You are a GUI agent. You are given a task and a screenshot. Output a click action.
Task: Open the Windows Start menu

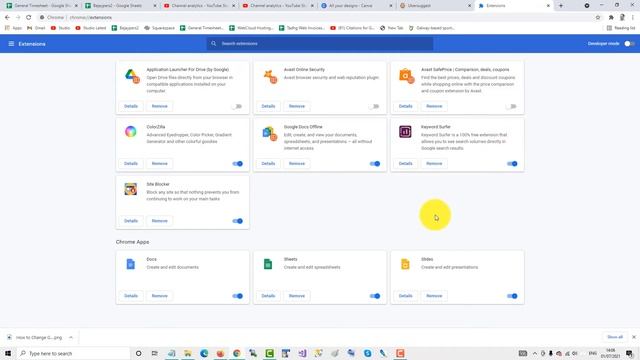click(x=8, y=353)
